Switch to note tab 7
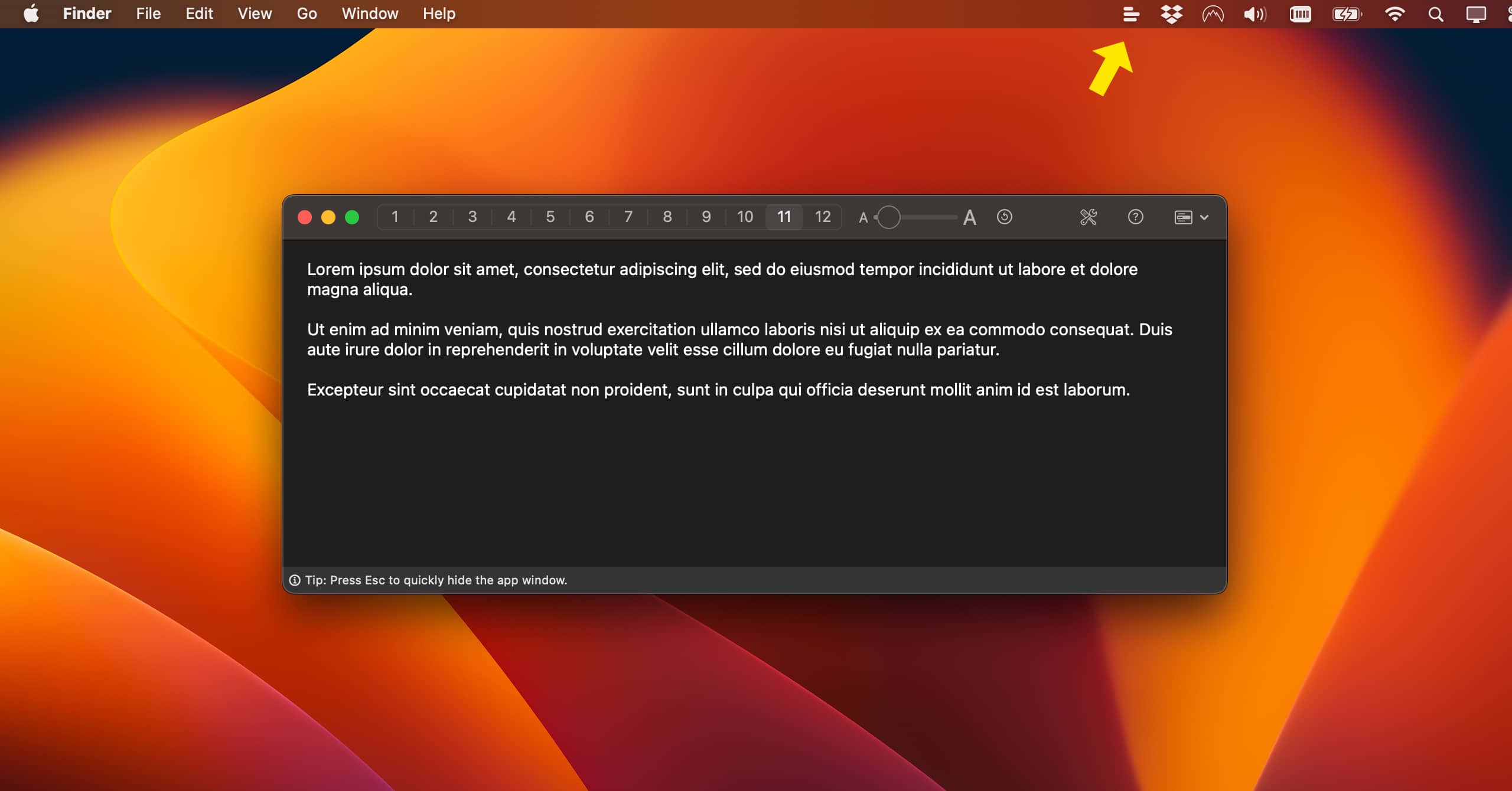Image resolution: width=1512 pixels, height=791 pixels. pyautogui.click(x=628, y=217)
